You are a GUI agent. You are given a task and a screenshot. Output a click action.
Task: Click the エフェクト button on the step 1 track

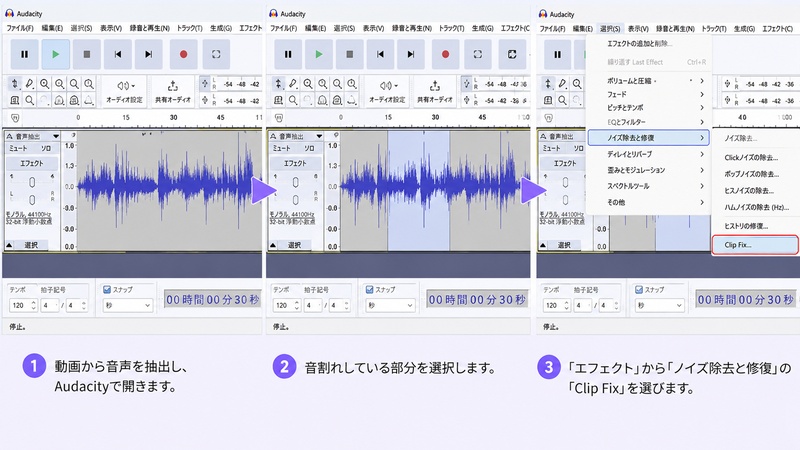point(32,163)
